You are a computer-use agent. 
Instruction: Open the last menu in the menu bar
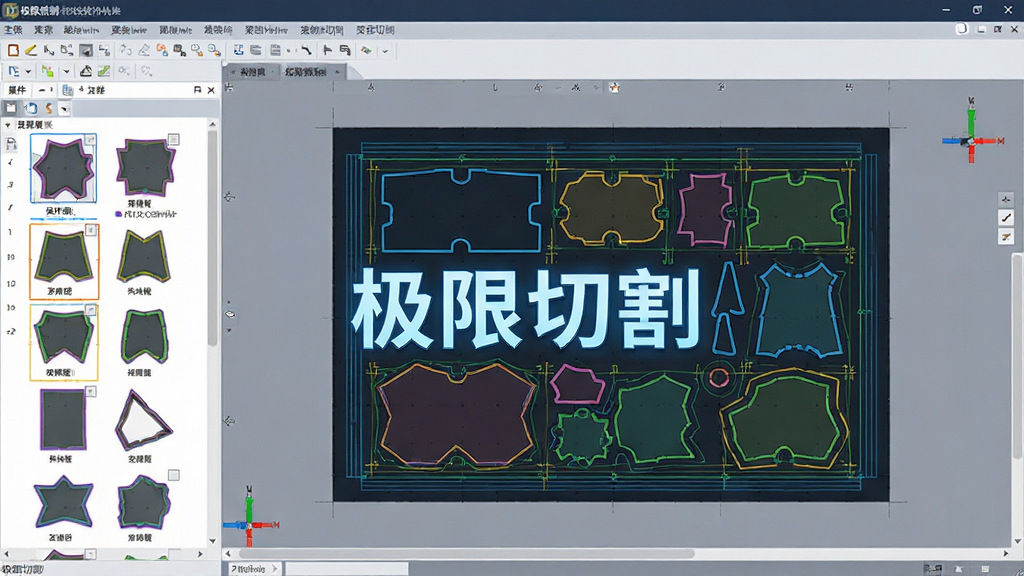point(375,30)
